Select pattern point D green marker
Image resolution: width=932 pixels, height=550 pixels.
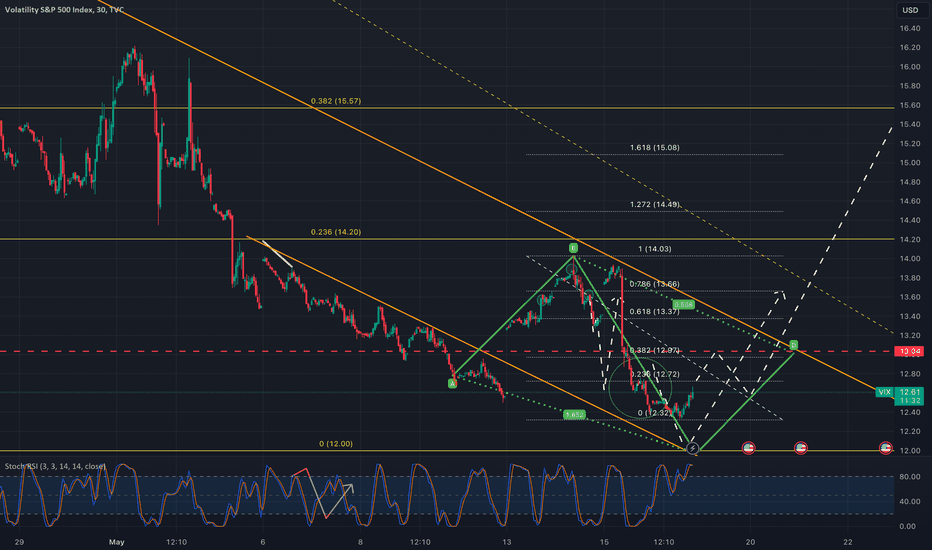(x=794, y=345)
